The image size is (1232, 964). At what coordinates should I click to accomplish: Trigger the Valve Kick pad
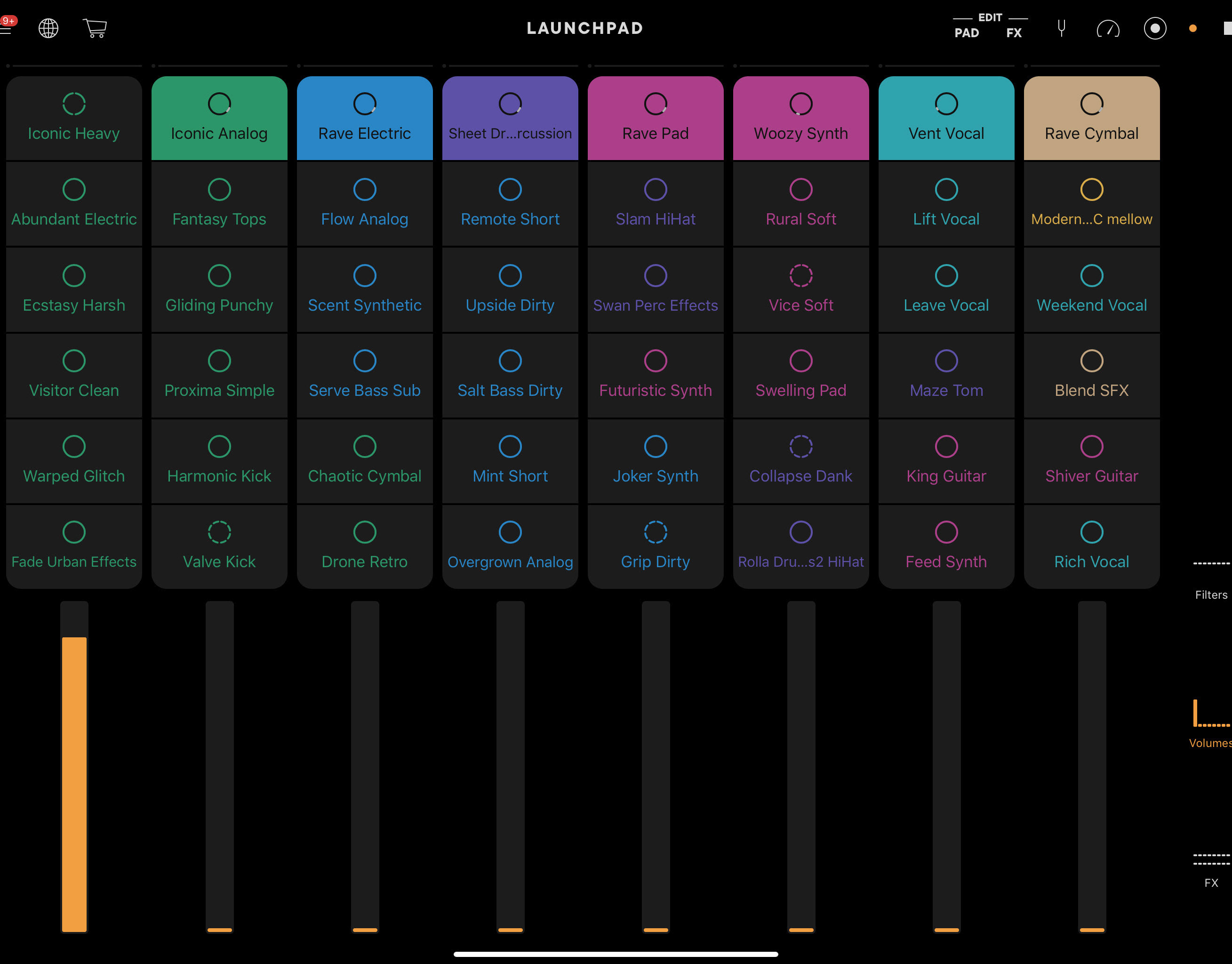pos(219,547)
